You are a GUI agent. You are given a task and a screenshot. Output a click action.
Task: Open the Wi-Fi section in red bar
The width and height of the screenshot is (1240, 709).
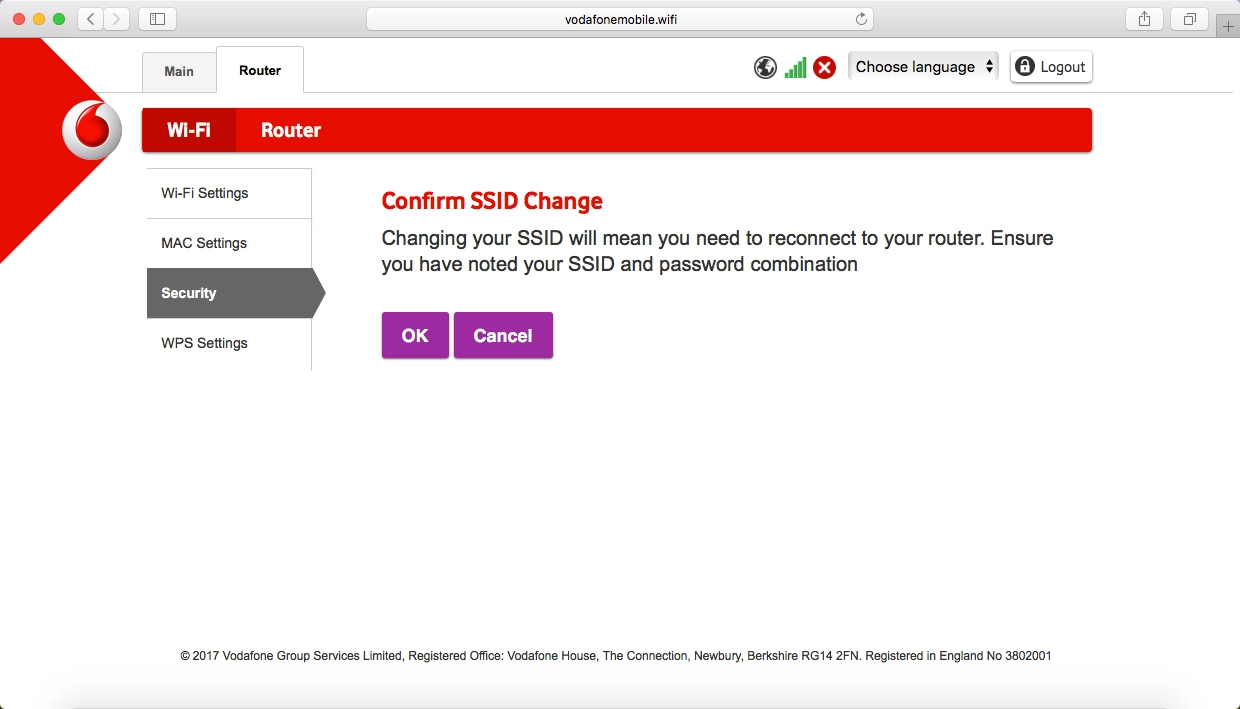tap(189, 130)
